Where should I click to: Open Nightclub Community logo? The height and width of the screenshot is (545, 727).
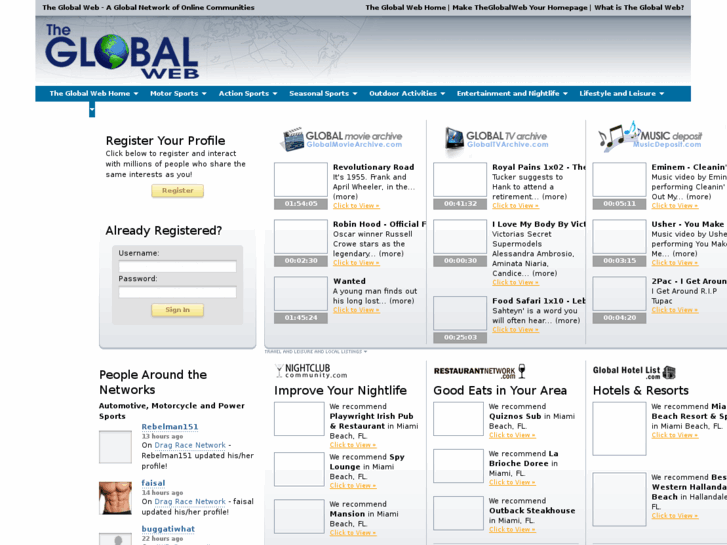pos(311,371)
